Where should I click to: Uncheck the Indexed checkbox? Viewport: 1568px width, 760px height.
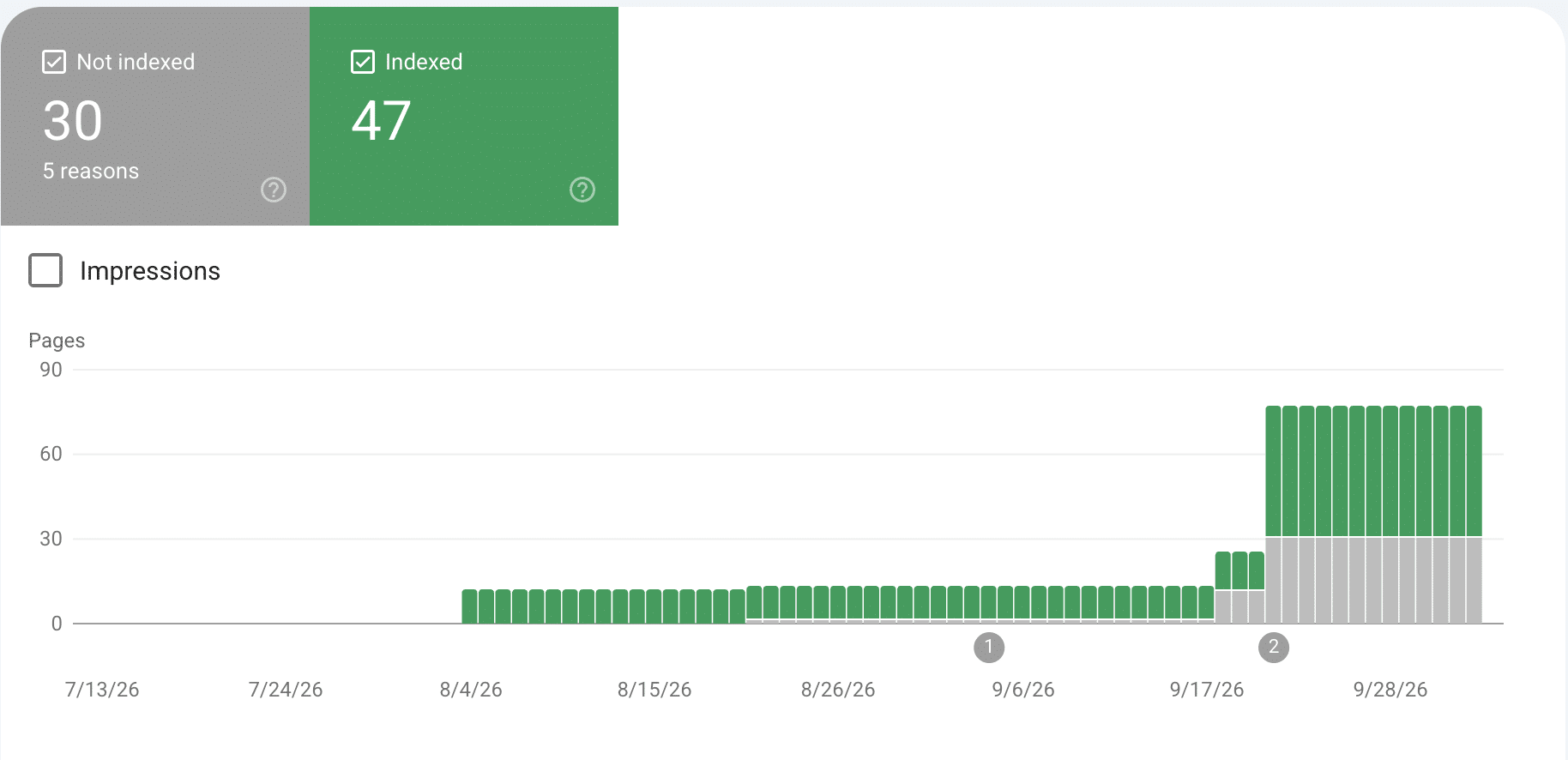[363, 62]
